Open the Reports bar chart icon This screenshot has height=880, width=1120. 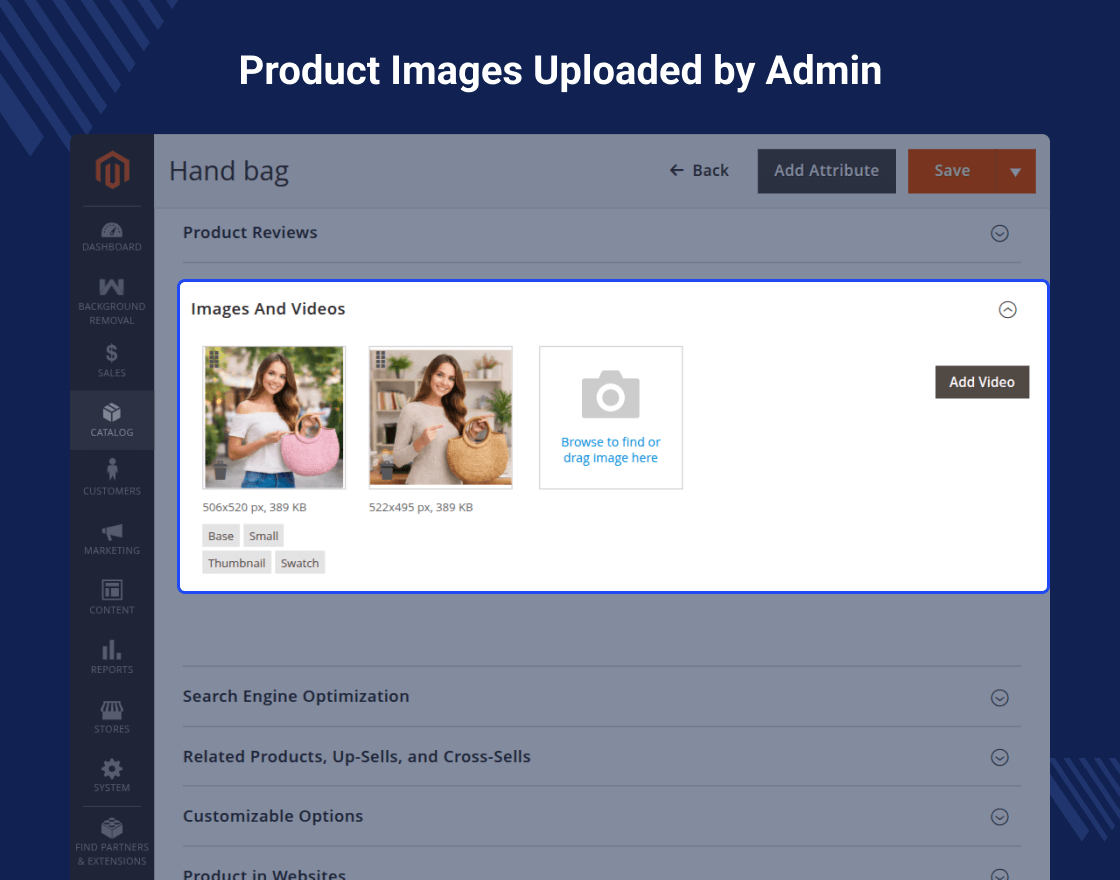pos(112,656)
